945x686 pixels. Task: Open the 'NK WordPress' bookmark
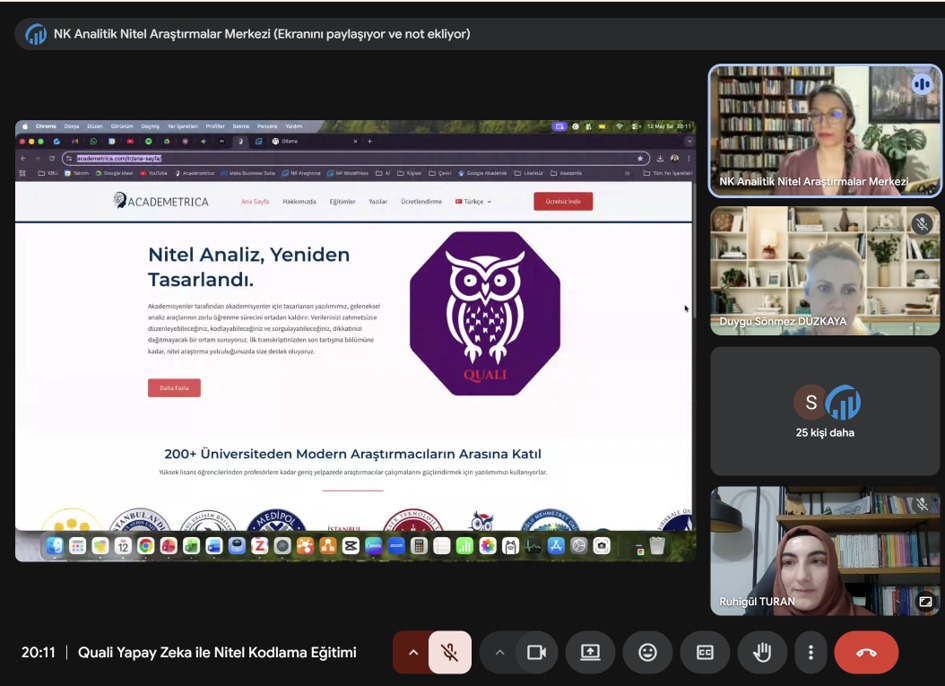coord(348,173)
